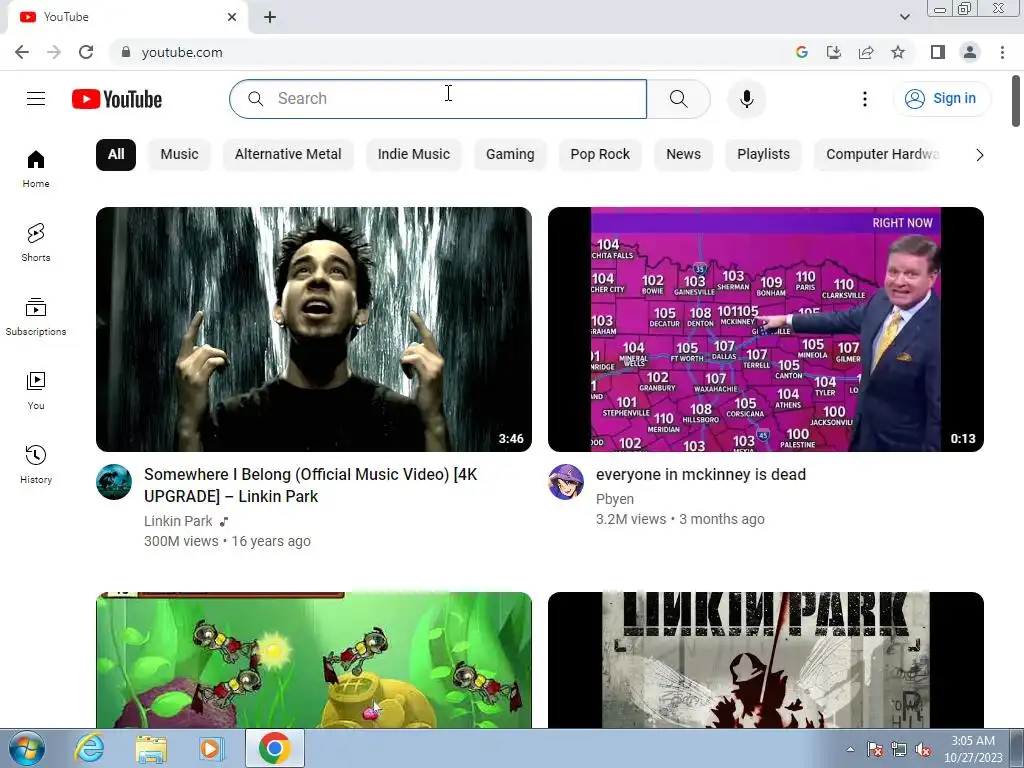Share this page via share icon
The width and height of the screenshot is (1024, 768).
tap(866, 52)
